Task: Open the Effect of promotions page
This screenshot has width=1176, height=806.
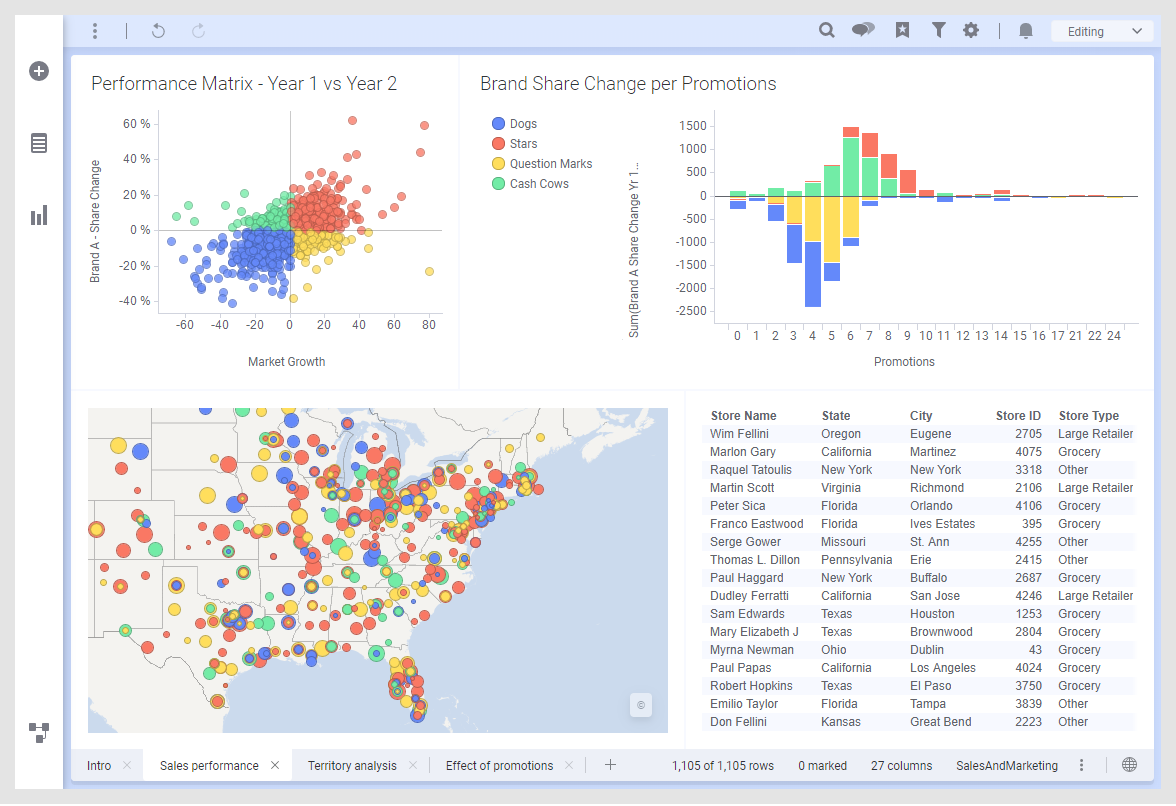Action: pyautogui.click(x=499, y=765)
